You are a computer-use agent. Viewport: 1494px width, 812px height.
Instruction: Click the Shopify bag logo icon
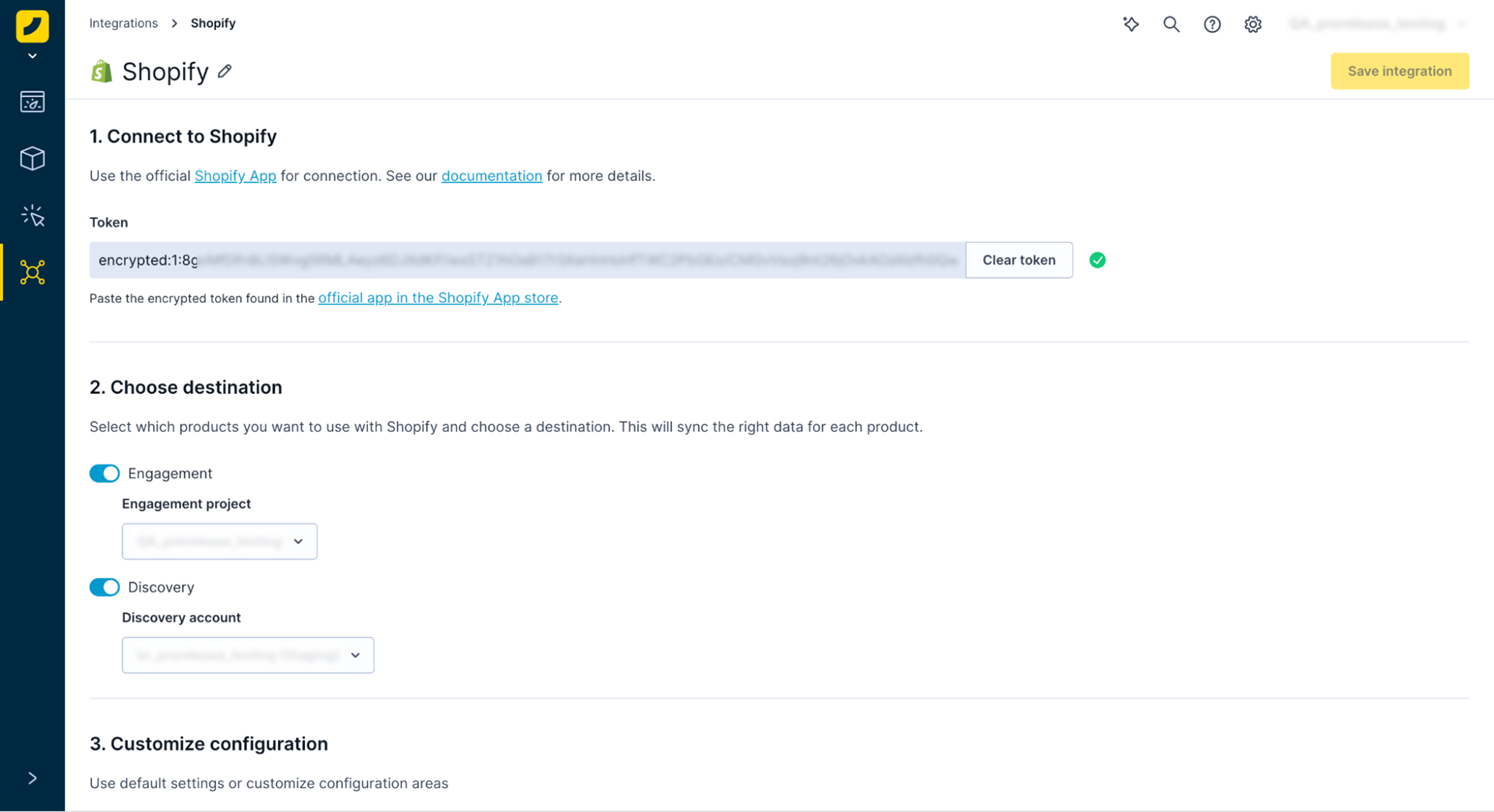pos(102,71)
